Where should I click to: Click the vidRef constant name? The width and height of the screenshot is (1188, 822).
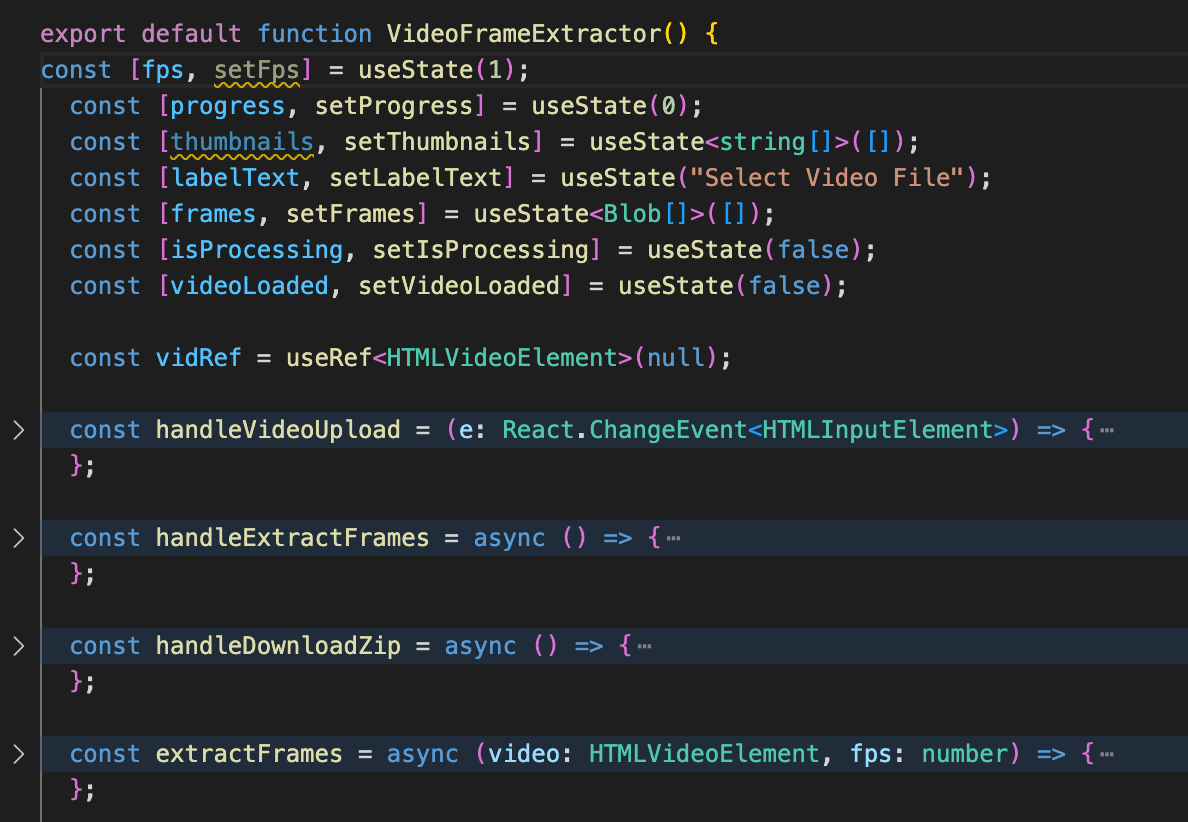tap(198, 358)
